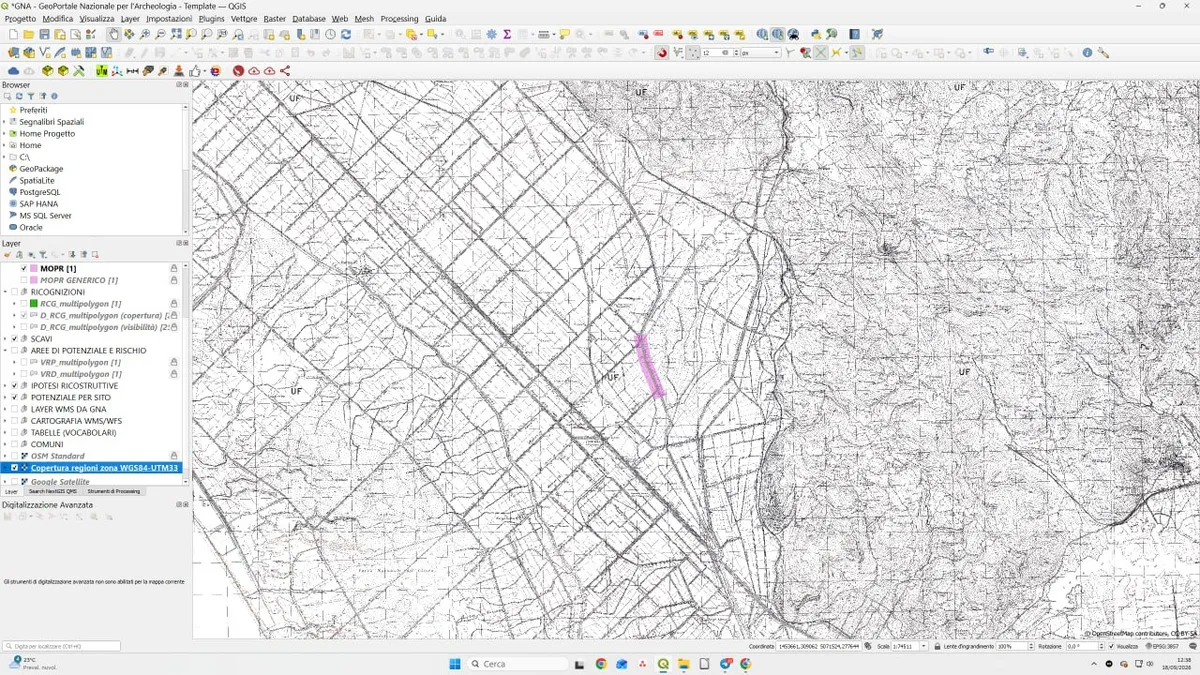Click the red share icon in plugin toolbar
The width and height of the screenshot is (1200, 675).
(x=285, y=71)
